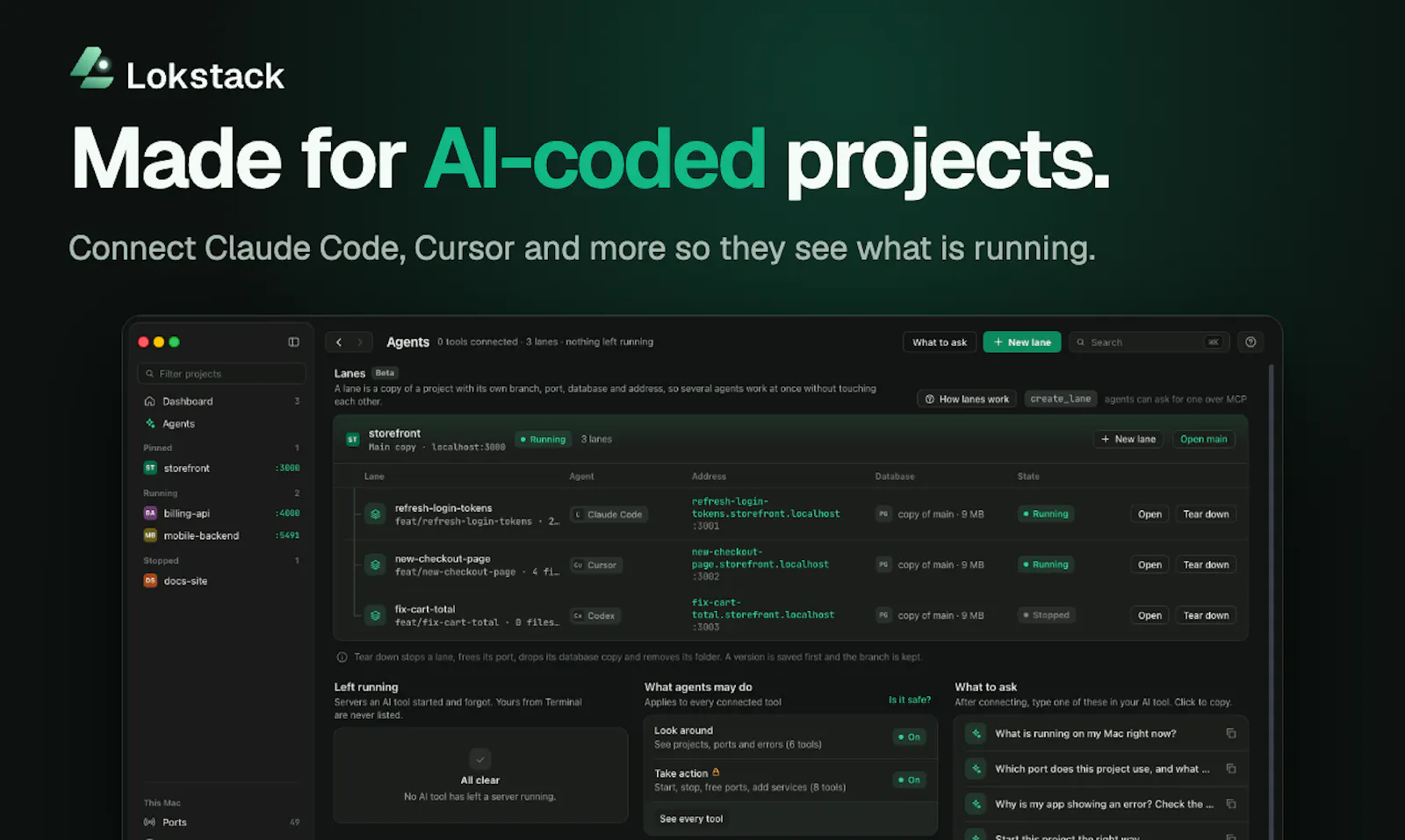Copy the "Why is my app showing an error" prompt
The width and height of the screenshot is (1405, 840).
click(1231, 804)
